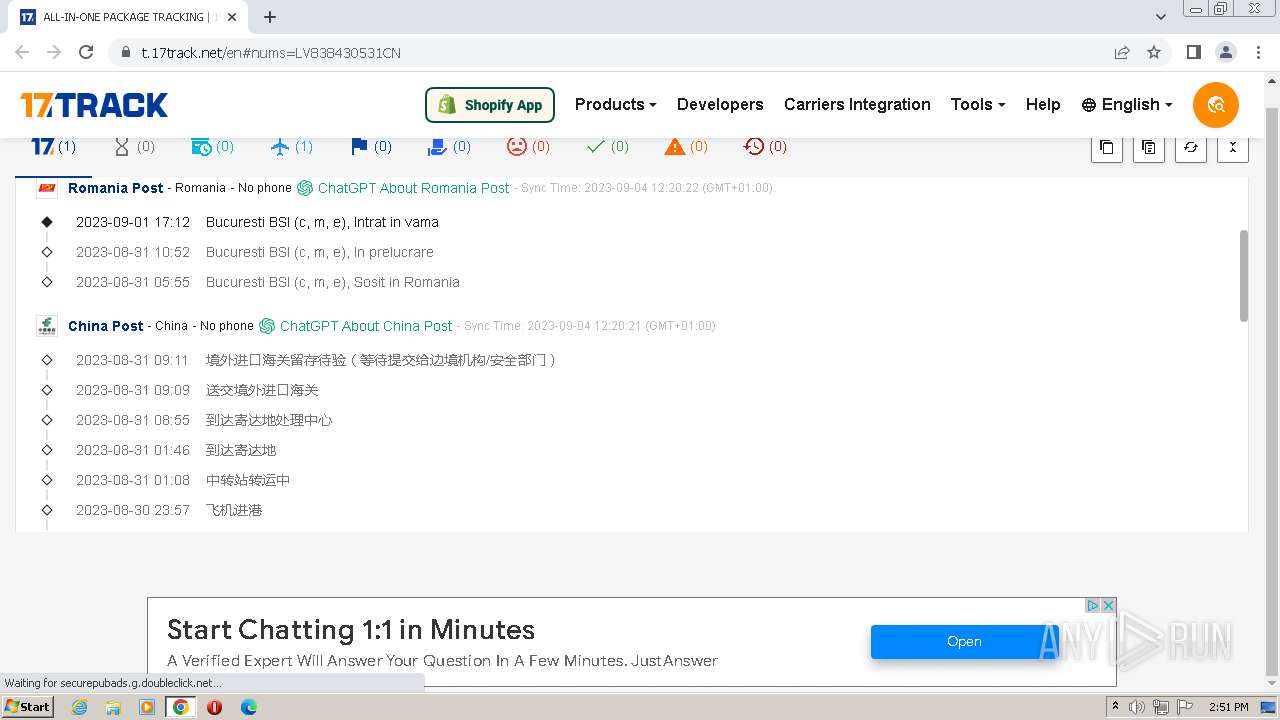Viewport: 1280px width, 720px height.
Task: Reload the page with the refresh button
Action: 86,52
